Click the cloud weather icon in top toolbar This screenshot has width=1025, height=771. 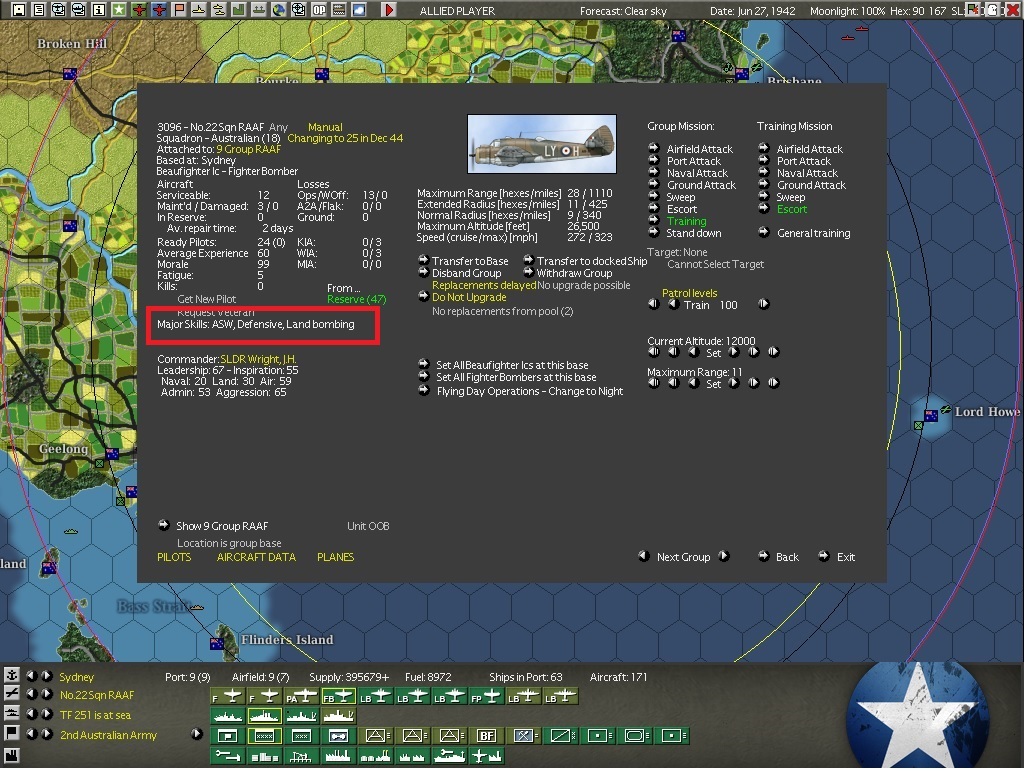(x=358, y=10)
